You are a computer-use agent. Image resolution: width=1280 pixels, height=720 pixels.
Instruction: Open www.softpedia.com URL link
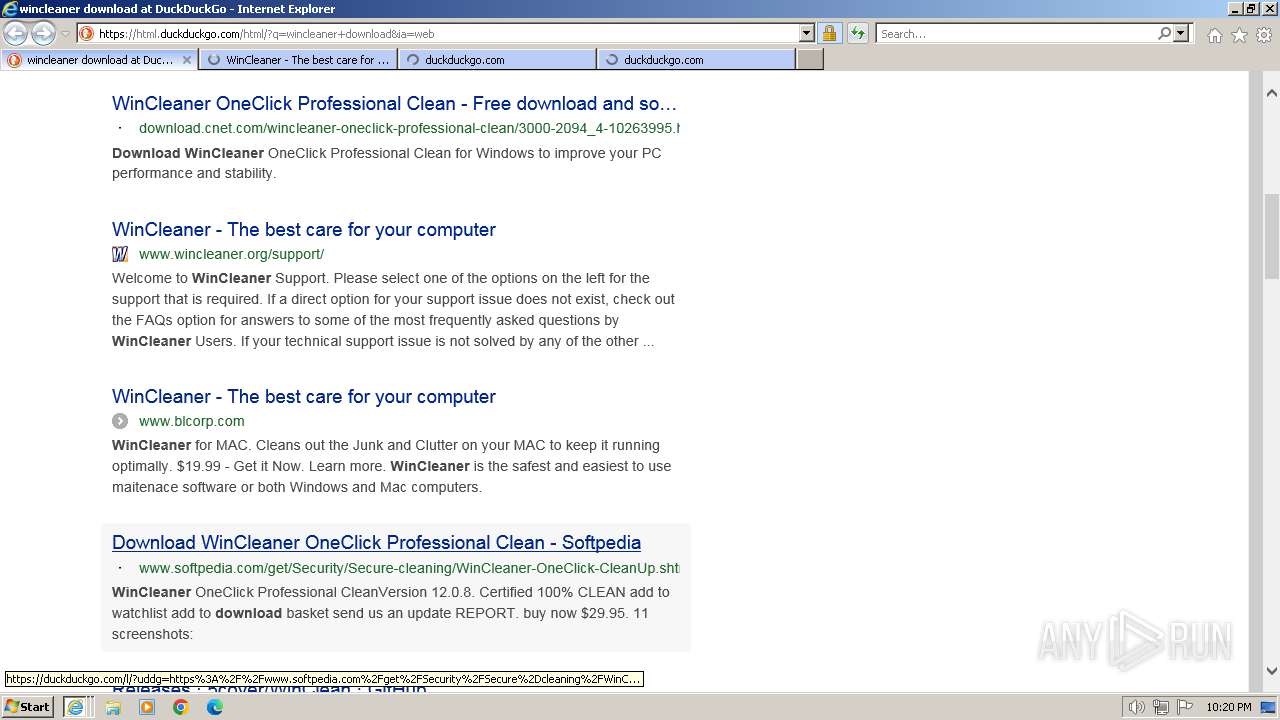tap(409, 568)
